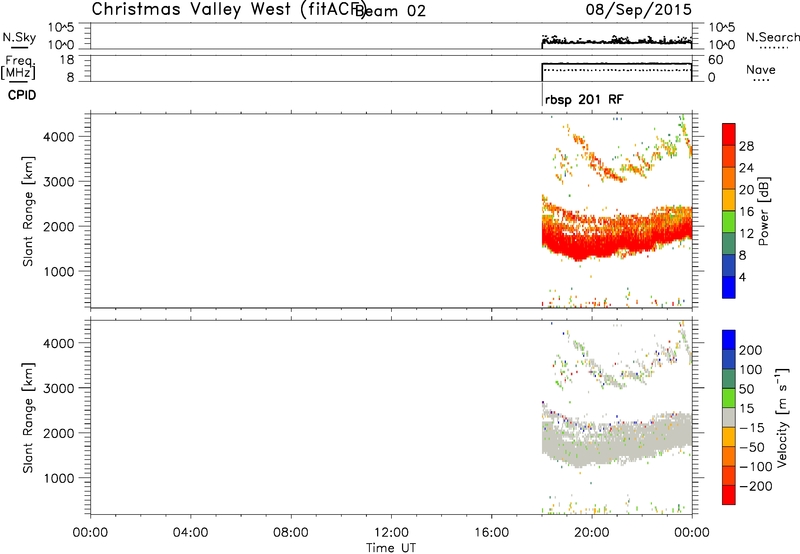Pick the gray segment of velocity color bar
Viewport: 800px width, 554px height.
(x=729, y=418)
